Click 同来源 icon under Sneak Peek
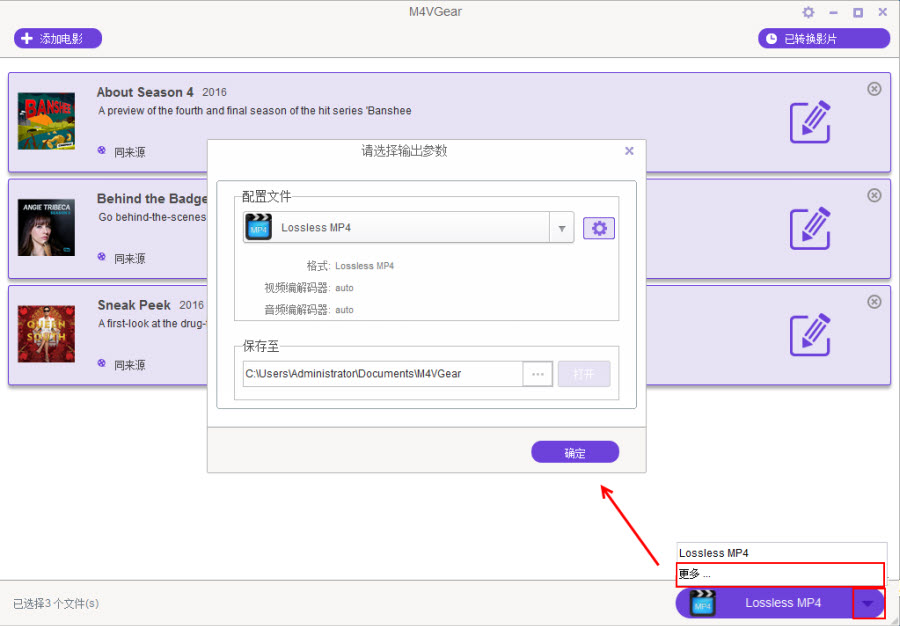Viewport: 900px width, 626px height. [x=102, y=363]
